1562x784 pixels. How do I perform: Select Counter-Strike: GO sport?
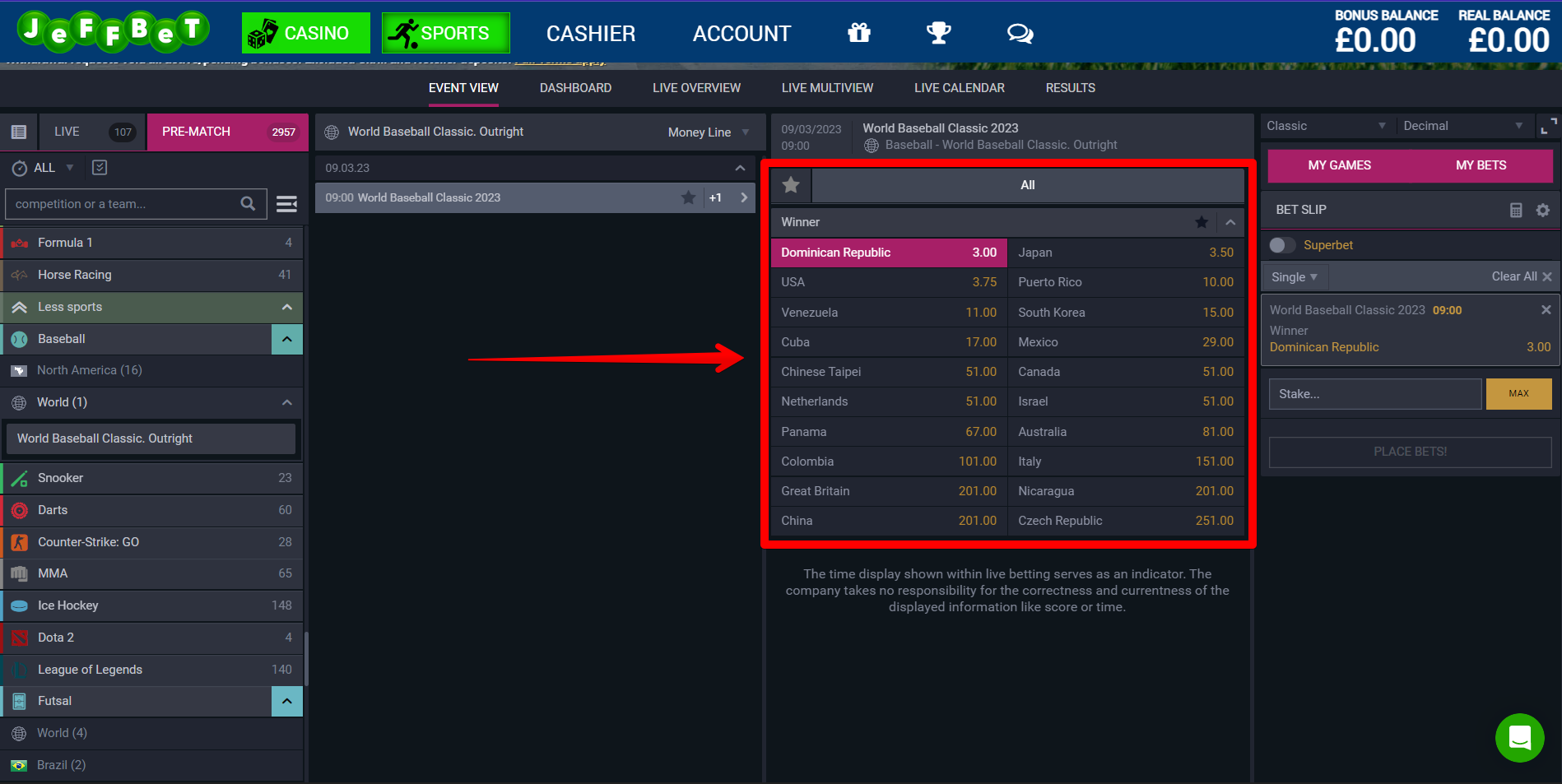(152, 542)
